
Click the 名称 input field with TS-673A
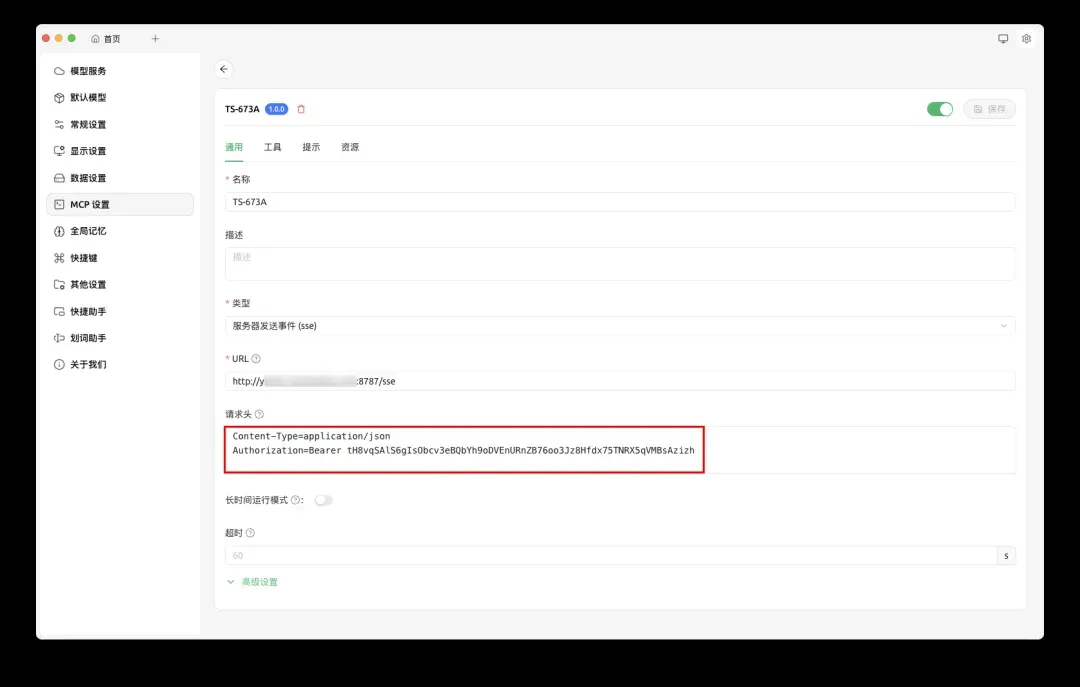pyautogui.click(x=619, y=202)
